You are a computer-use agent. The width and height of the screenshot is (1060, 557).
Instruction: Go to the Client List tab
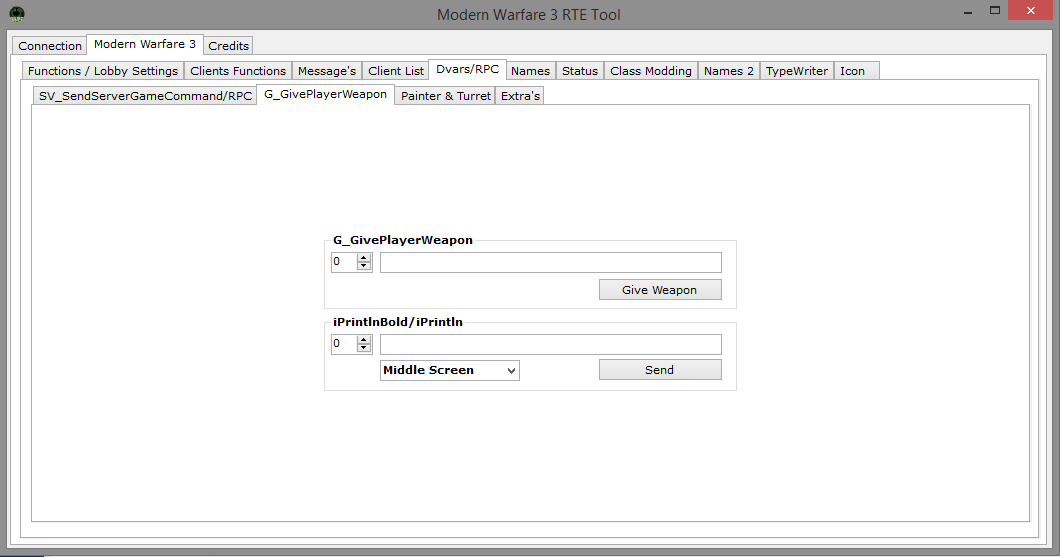pos(396,71)
